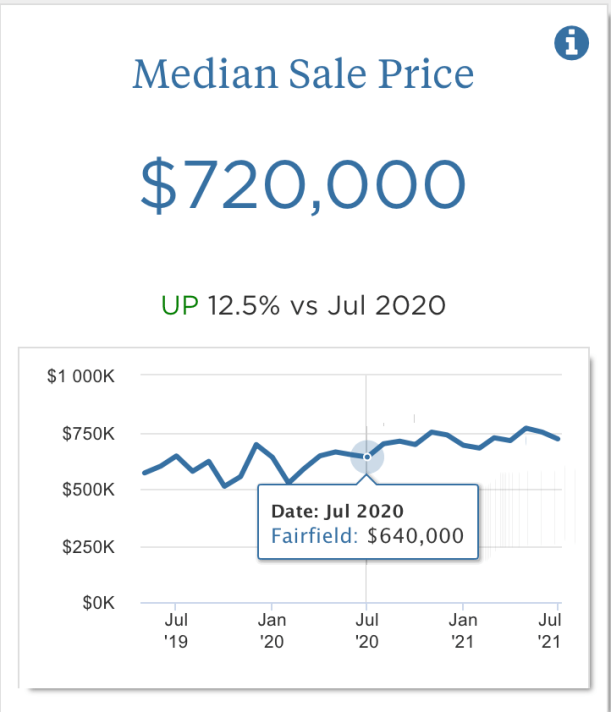
Task: Click the 12.5% vs Jul 2020 text
Action: (x=326, y=305)
